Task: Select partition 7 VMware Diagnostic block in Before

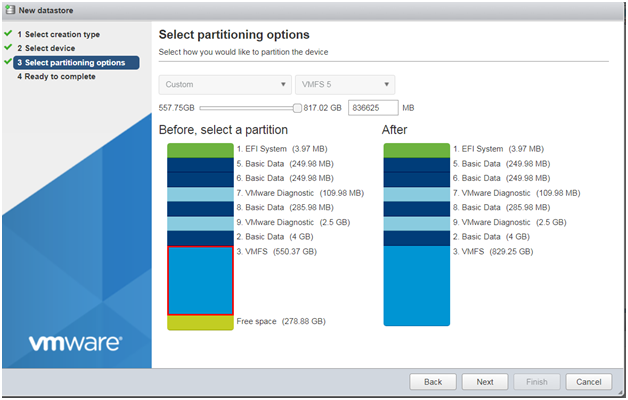Action: 200,194
